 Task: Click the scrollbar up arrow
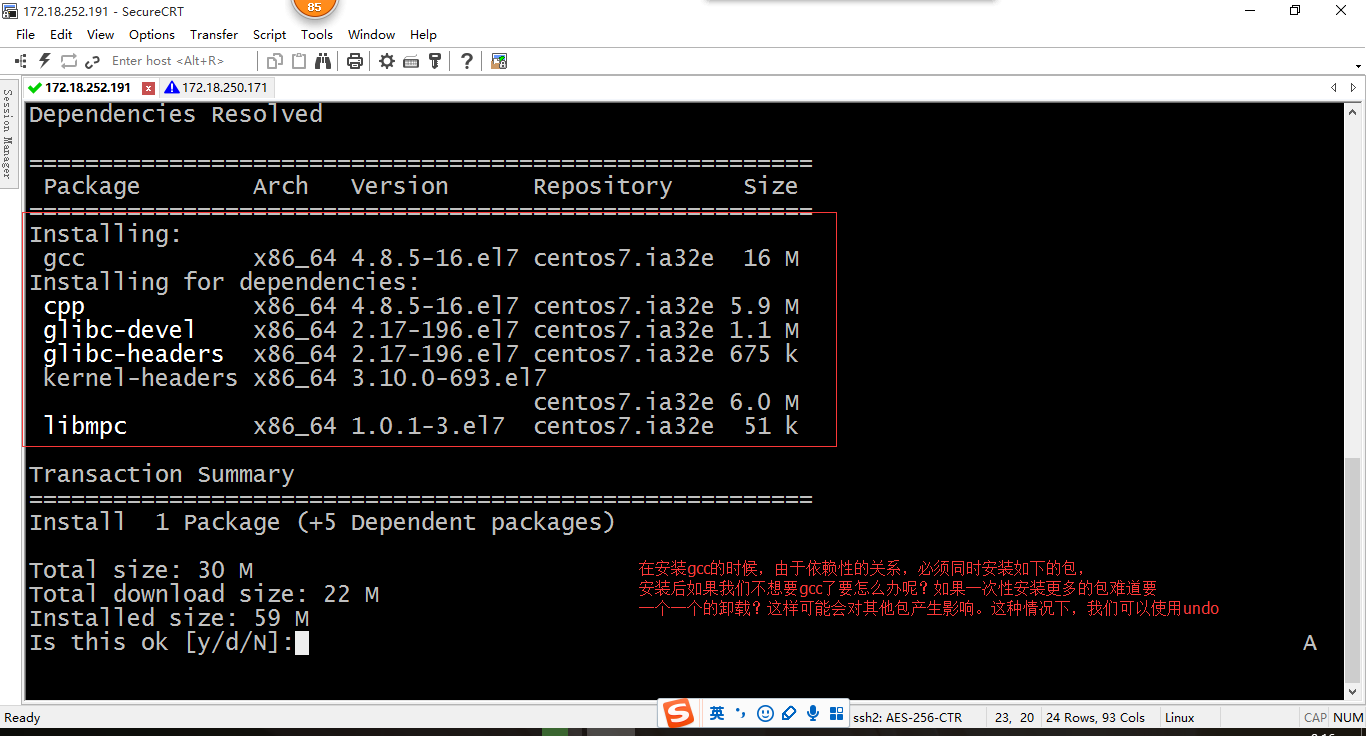tap(1352, 111)
